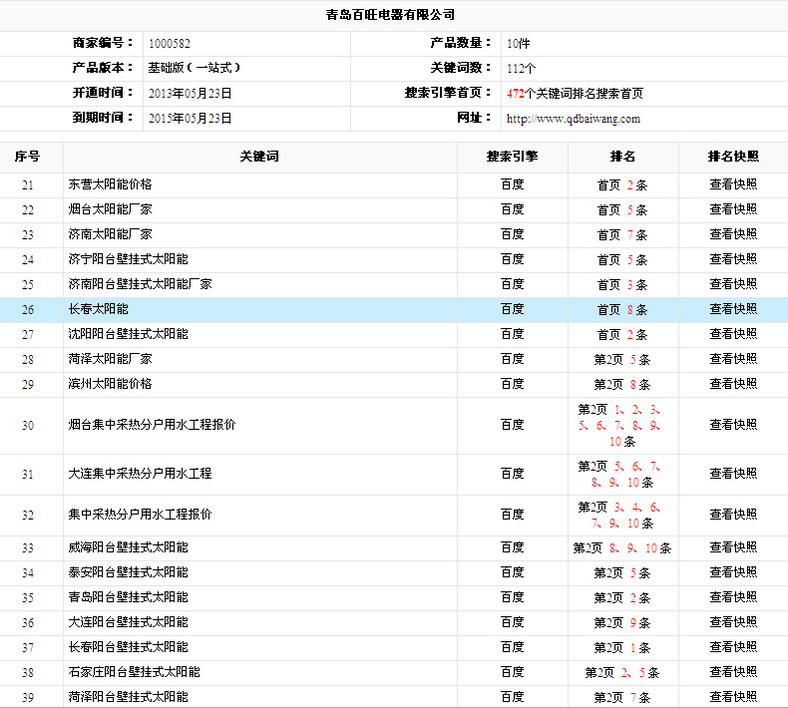
Task: Select keyword 烟台太阳能厂家
Action: (x=110, y=210)
